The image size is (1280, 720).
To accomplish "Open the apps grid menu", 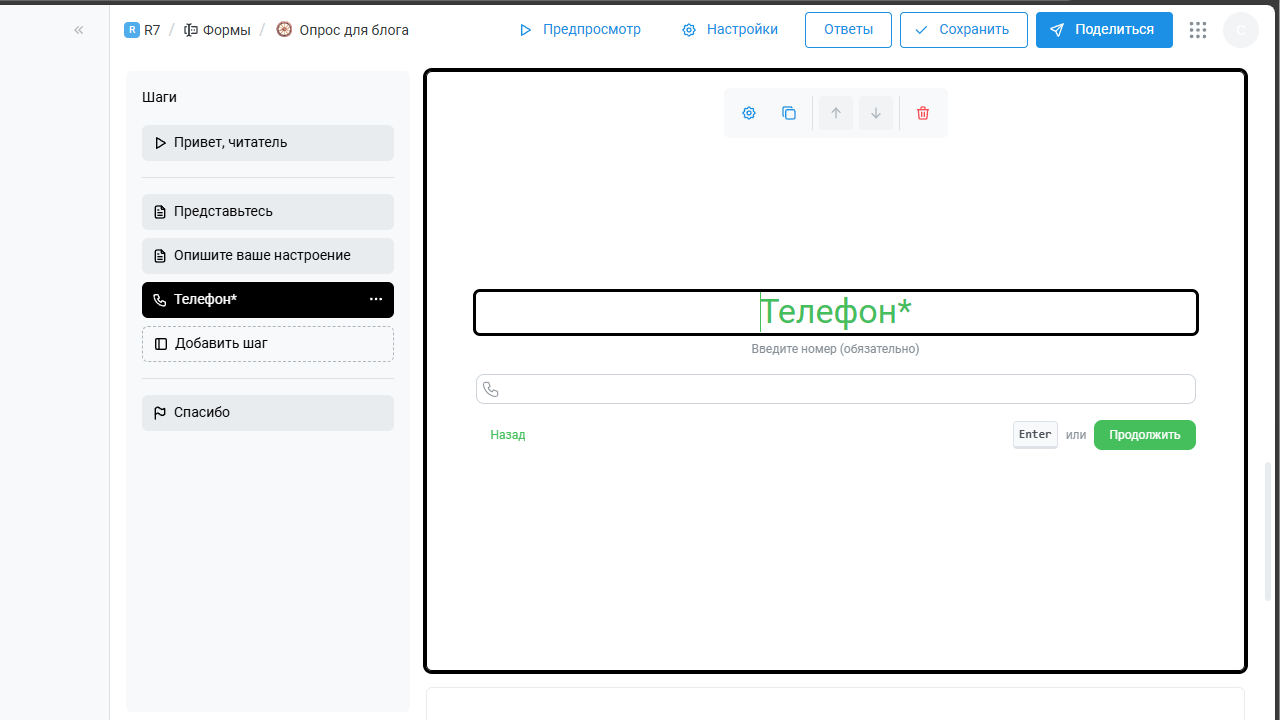I will [x=1198, y=30].
